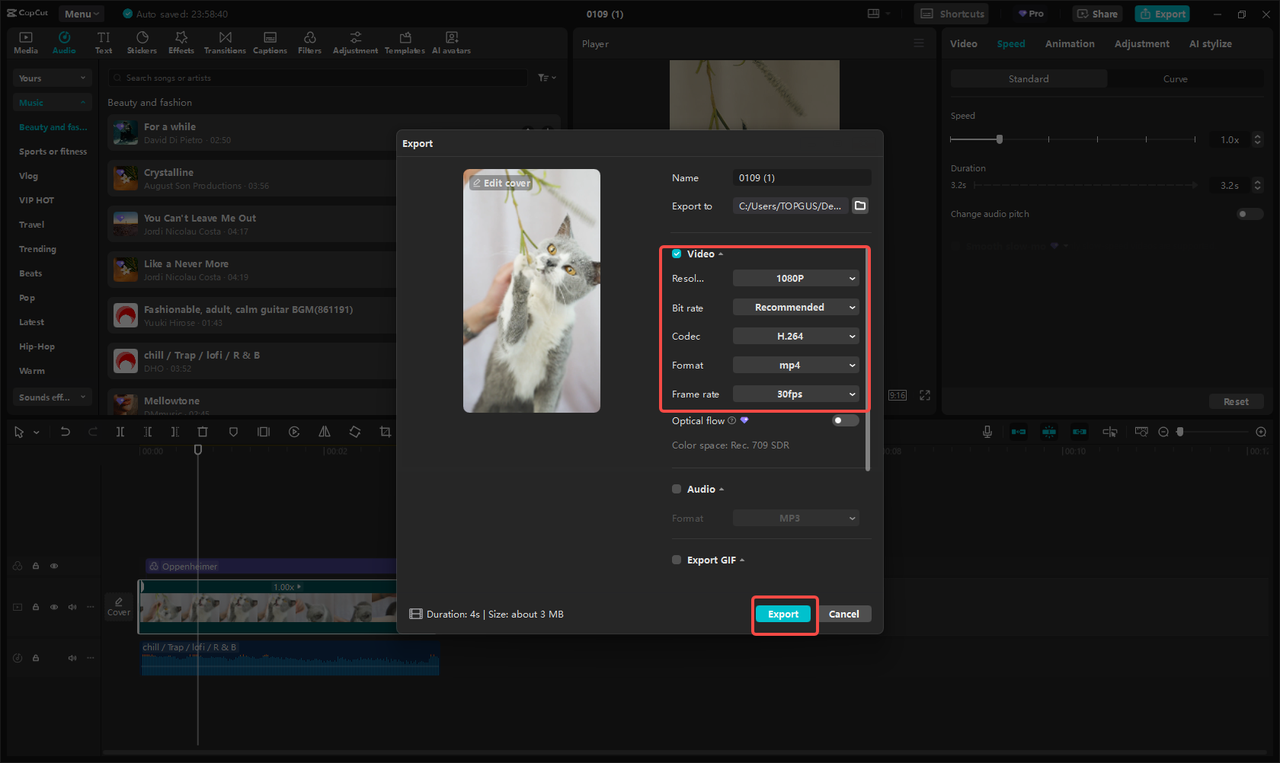Open the Resolution dropdown showing 1080P
Screen dimensions: 1280x763
coord(795,277)
